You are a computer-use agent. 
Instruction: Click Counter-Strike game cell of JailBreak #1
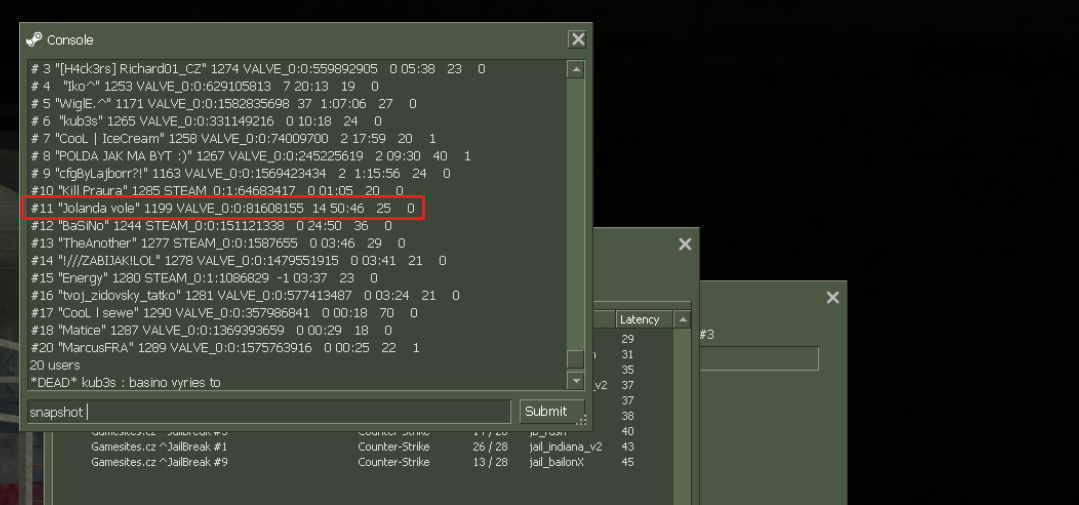pos(394,447)
